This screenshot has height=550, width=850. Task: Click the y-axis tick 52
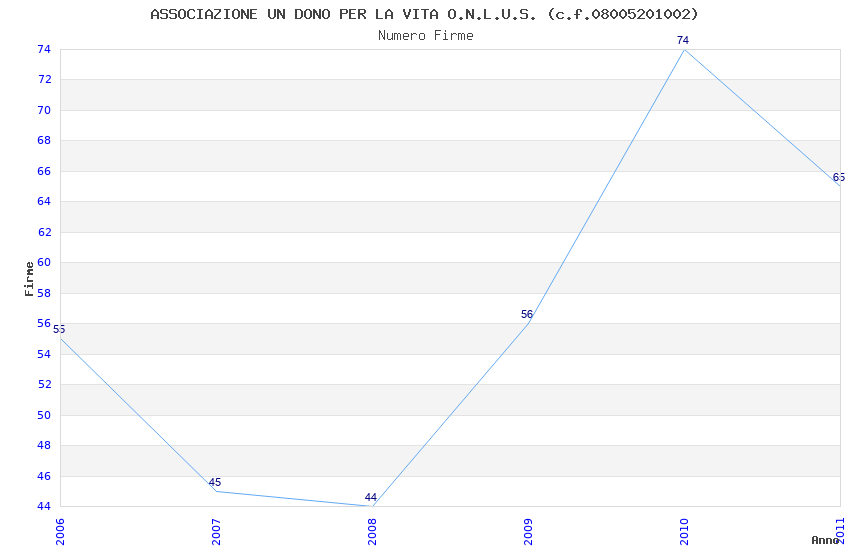44,384
